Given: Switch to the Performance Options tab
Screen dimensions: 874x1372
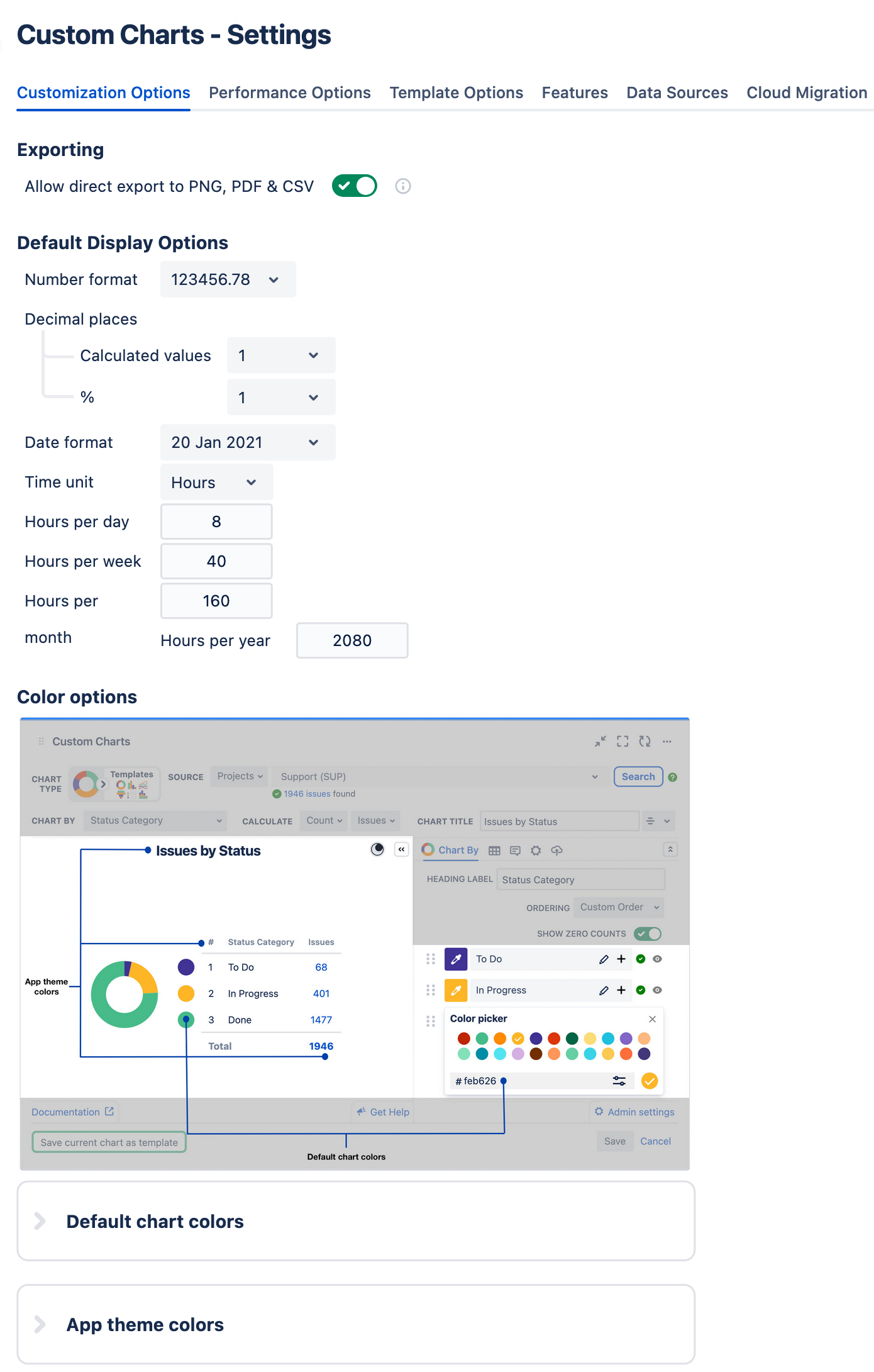Looking at the screenshot, I should (289, 93).
